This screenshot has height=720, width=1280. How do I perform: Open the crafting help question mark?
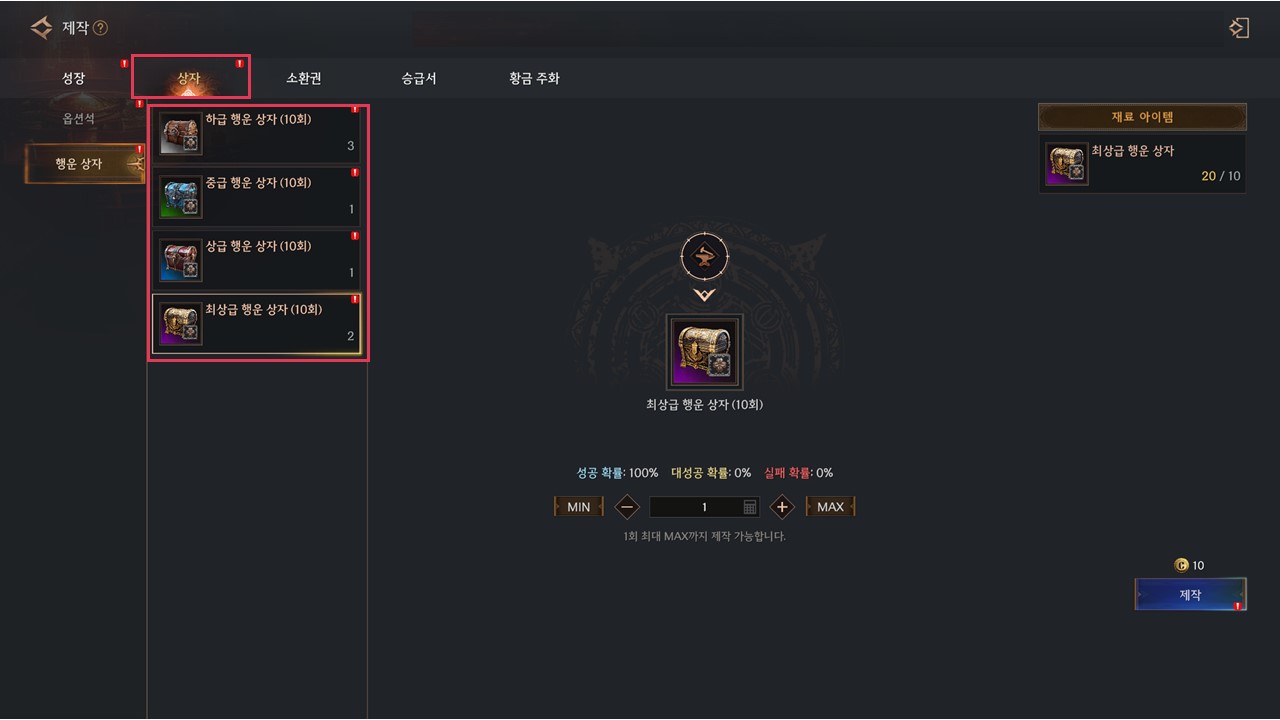tap(100, 28)
